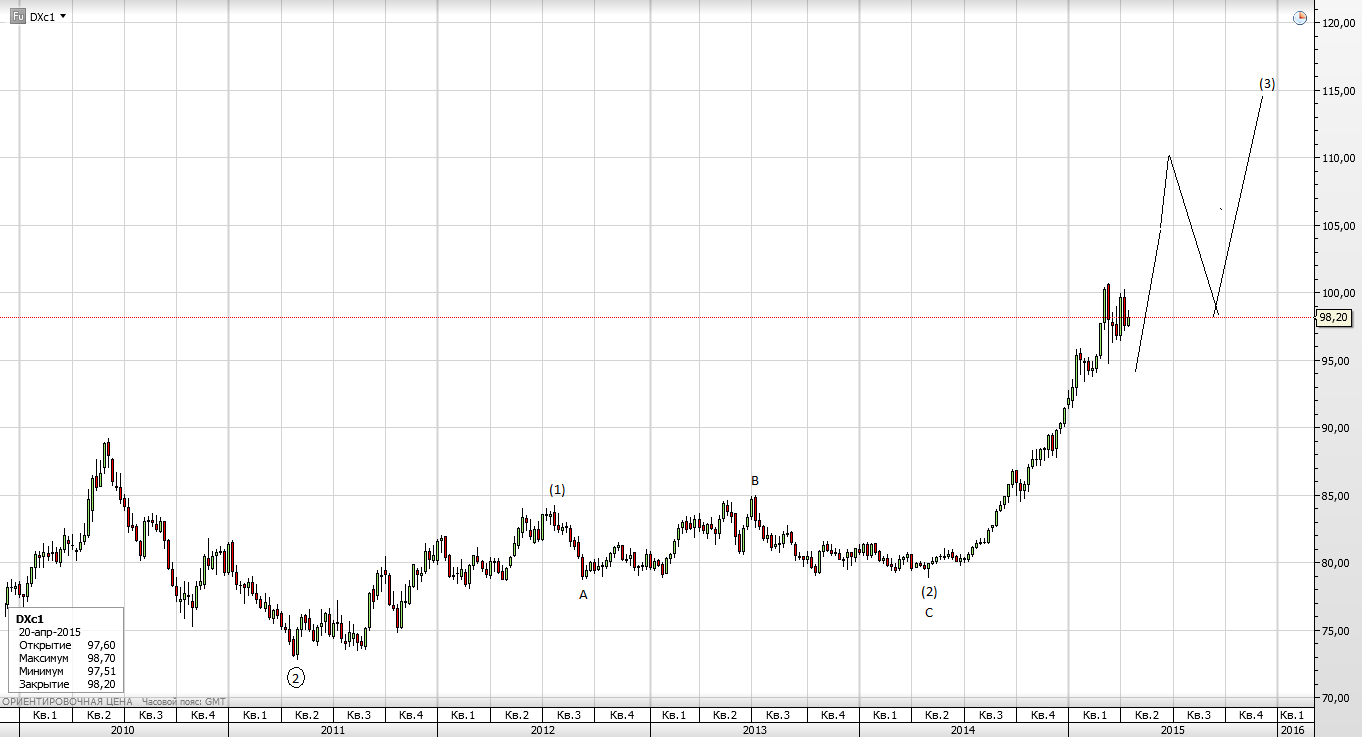This screenshot has height=737, width=1362.
Task: Open the DXc1 instrument dropdown arrow
Action: click(63, 17)
